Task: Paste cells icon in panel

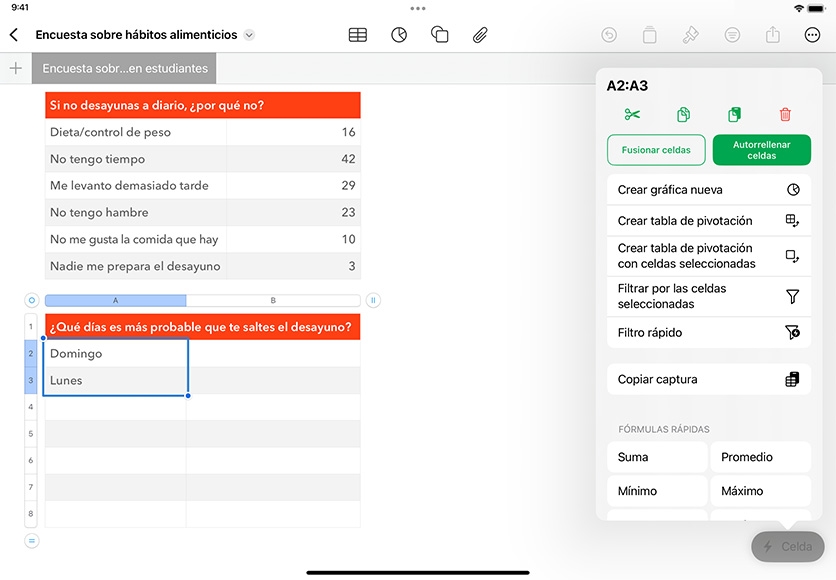Action: [x=734, y=115]
